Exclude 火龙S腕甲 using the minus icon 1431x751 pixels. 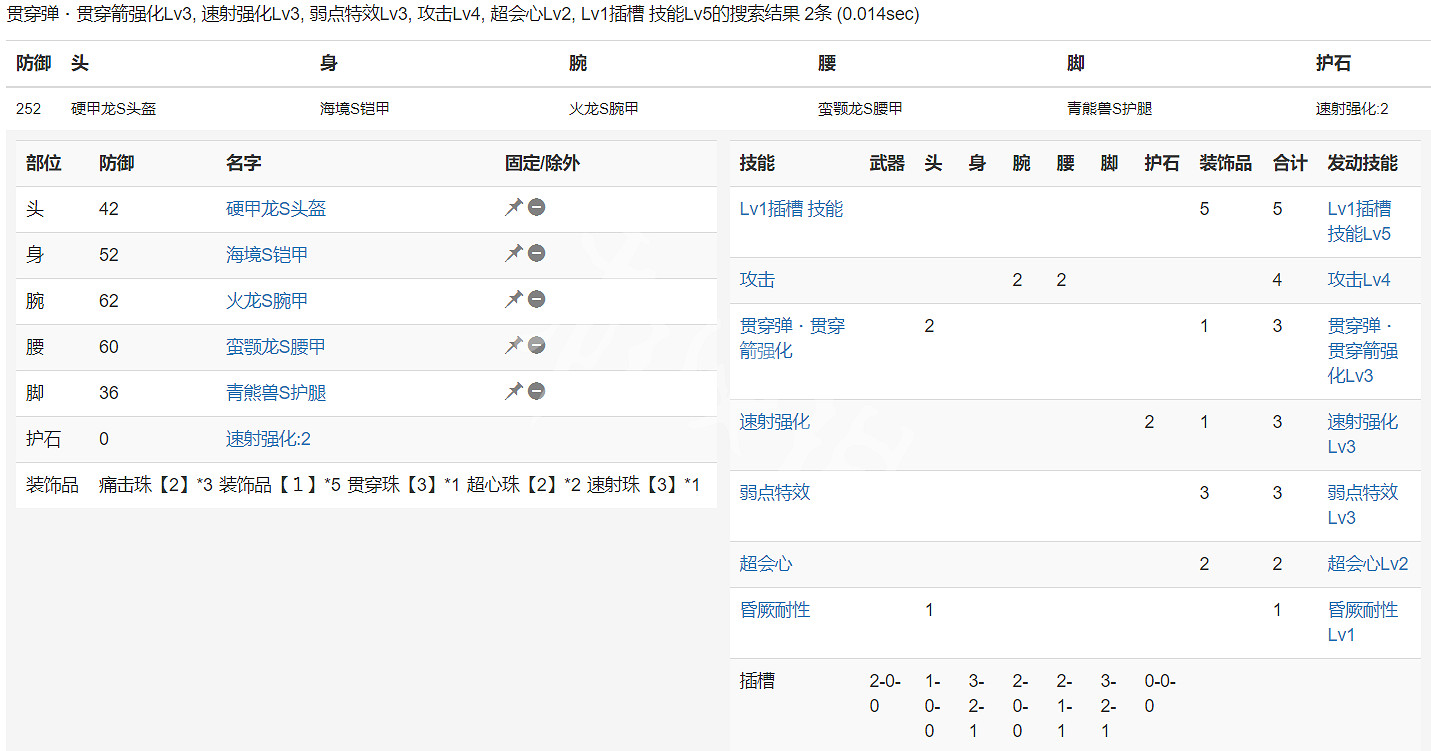point(537,300)
